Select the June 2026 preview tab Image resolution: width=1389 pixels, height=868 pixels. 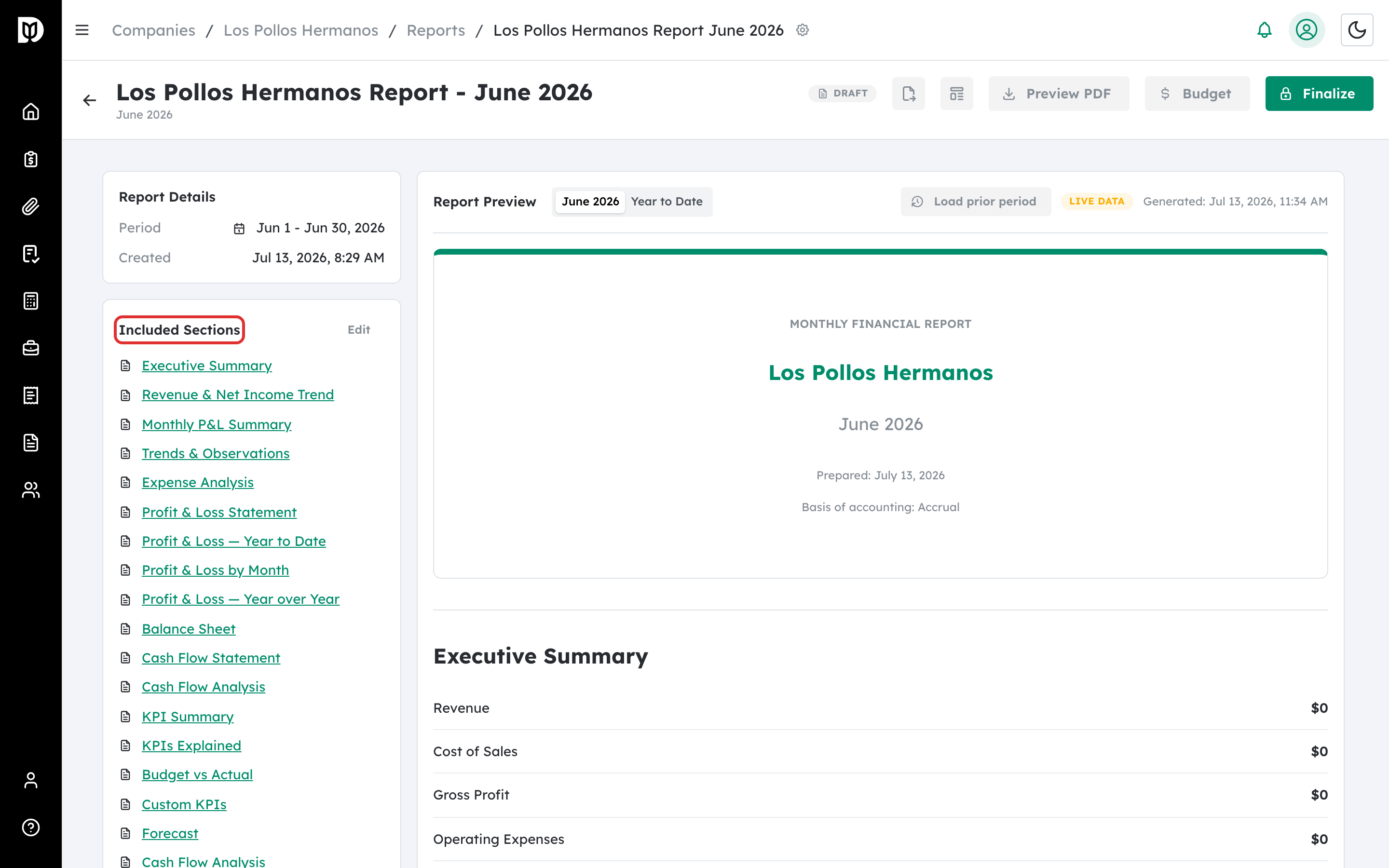pyautogui.click(x=590, y=202)
